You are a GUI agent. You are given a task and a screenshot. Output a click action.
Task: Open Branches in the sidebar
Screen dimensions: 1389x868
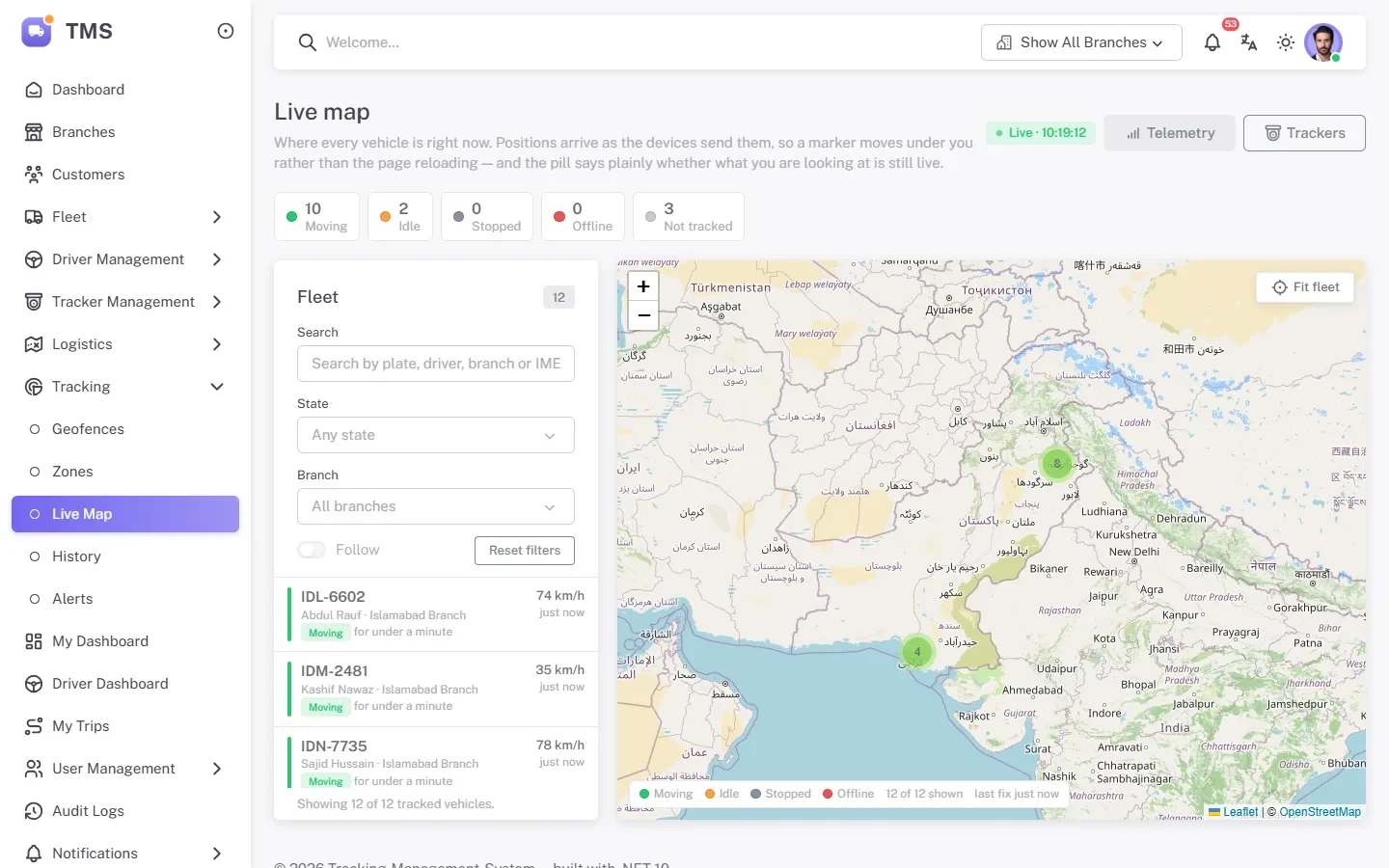tap(125, 132)
